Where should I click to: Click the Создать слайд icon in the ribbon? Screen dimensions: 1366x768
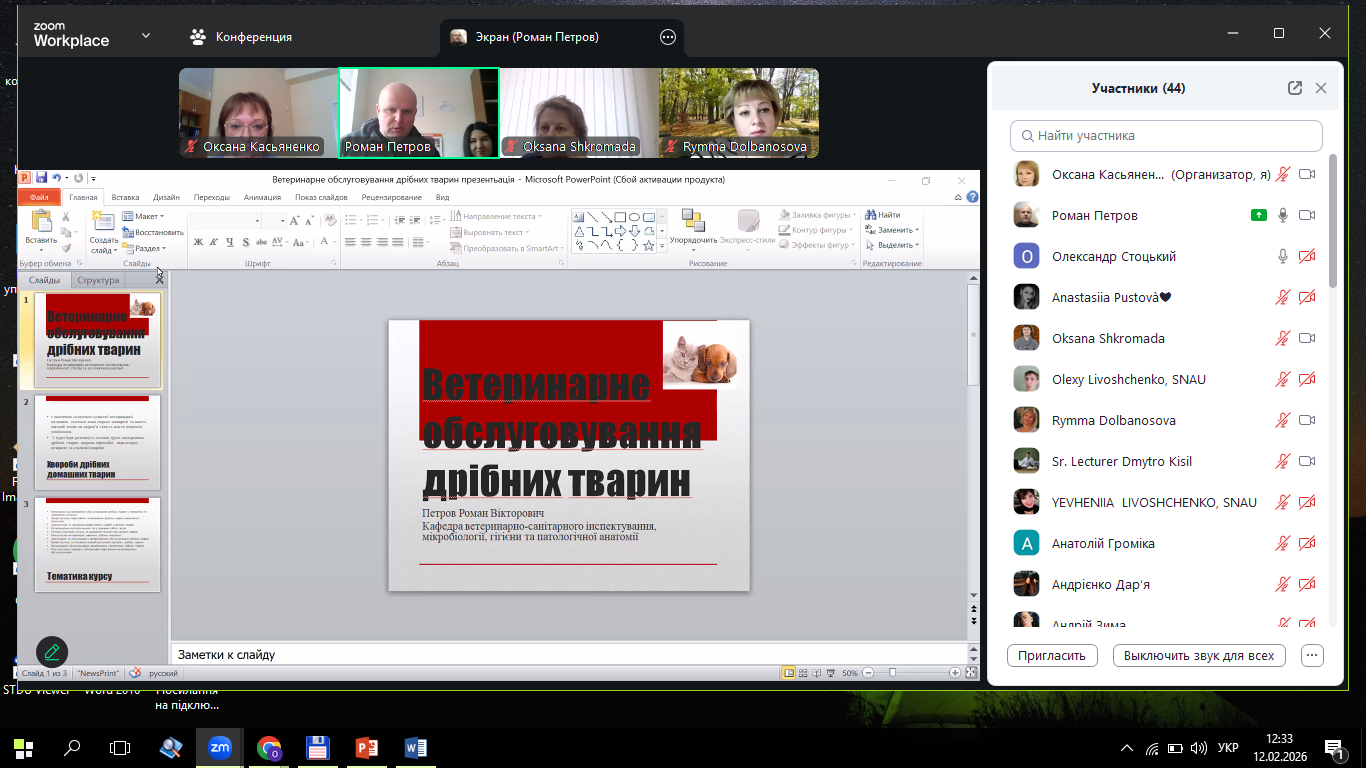(x=103, y=221)
